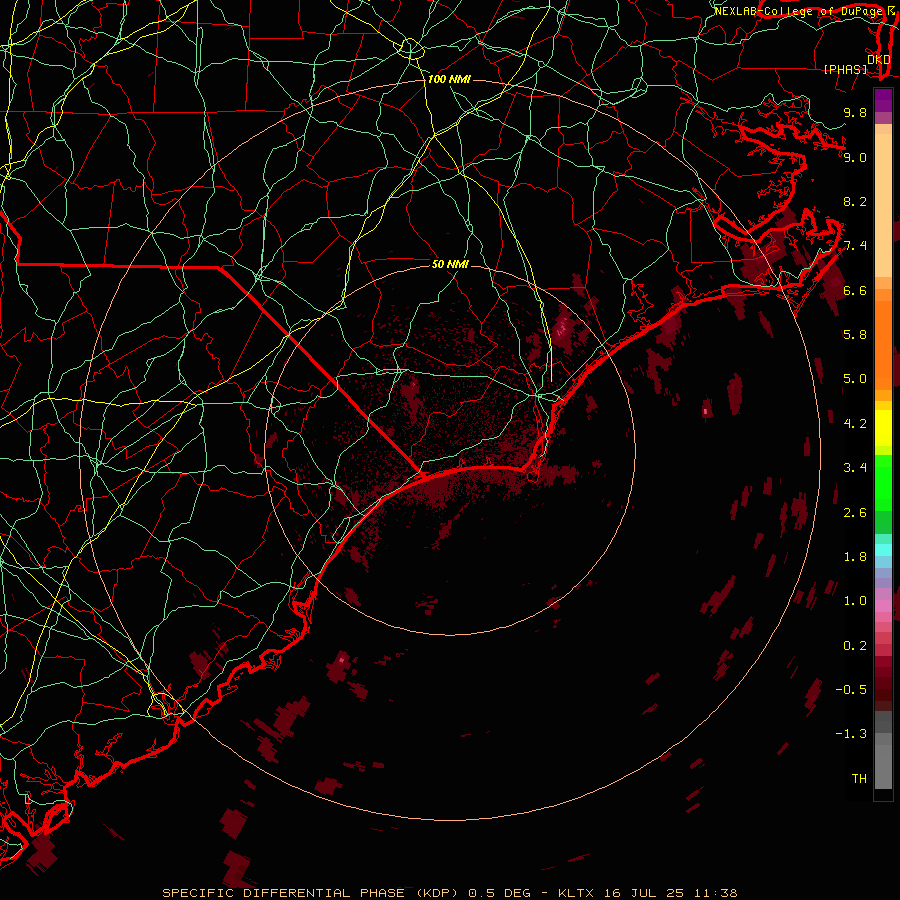Click the -0.5 value on the color scale

pyautogui.click(x=851, y=690)
